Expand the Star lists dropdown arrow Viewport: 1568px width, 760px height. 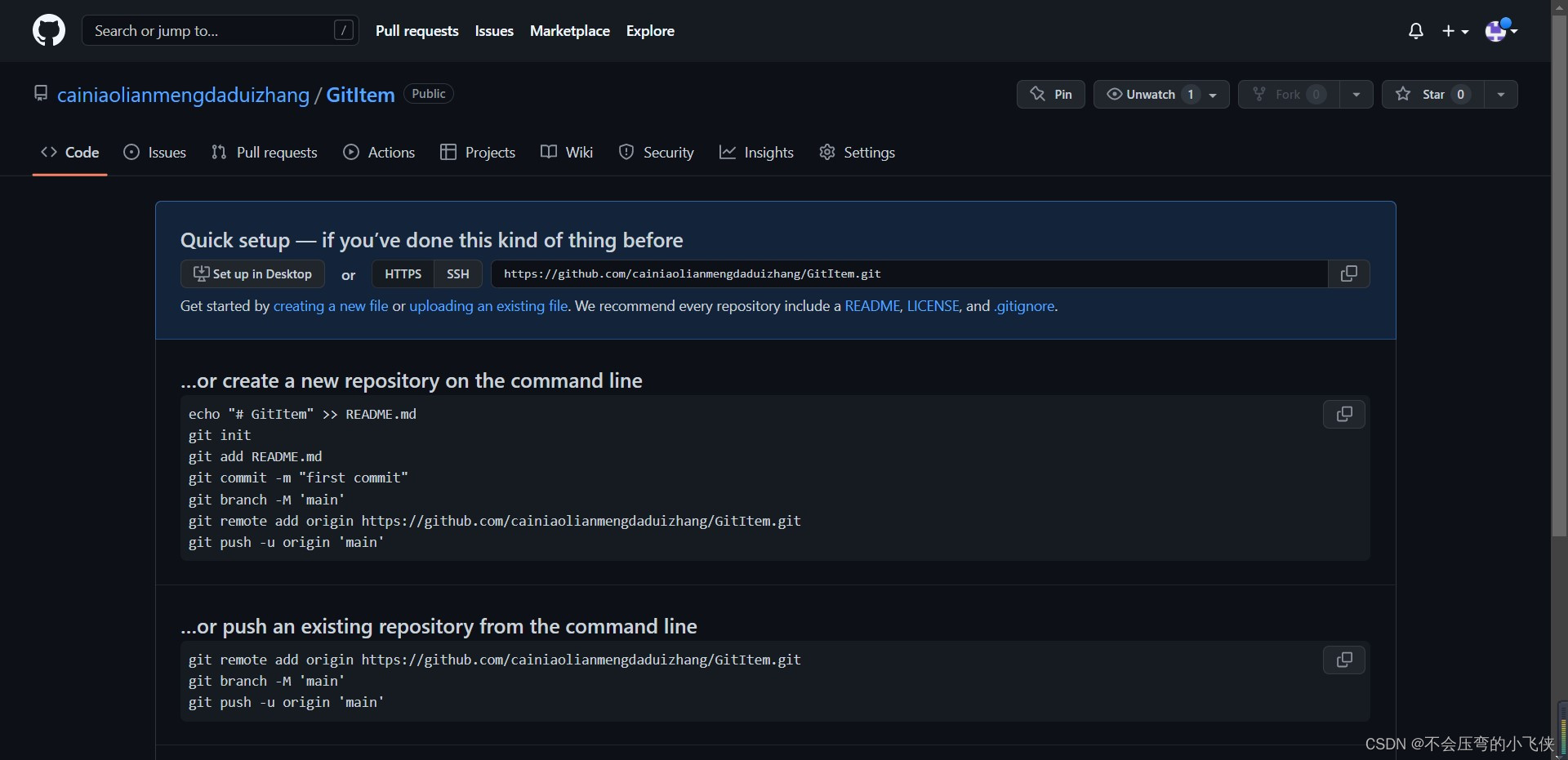pyautogui.click(x=1501, y=95)
